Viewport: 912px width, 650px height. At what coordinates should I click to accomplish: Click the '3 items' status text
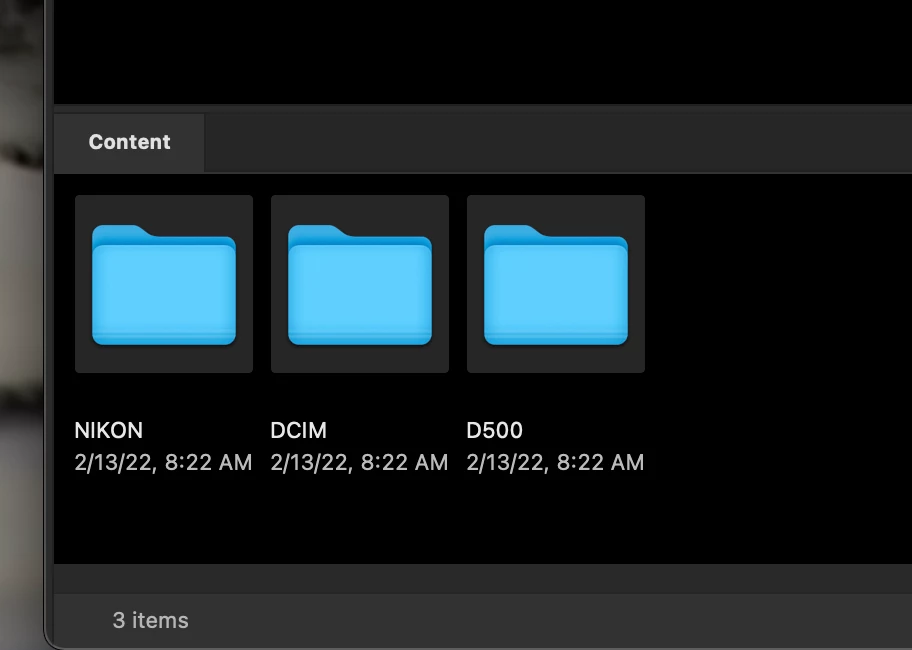151,620
